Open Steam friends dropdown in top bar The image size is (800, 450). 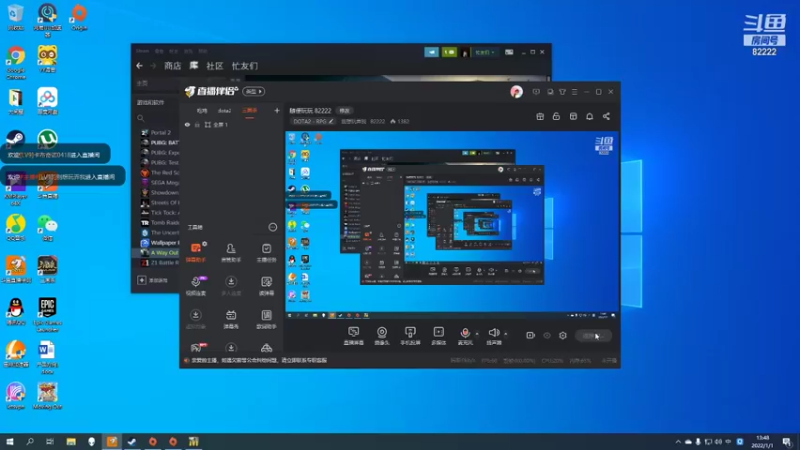tap(485, 52)
